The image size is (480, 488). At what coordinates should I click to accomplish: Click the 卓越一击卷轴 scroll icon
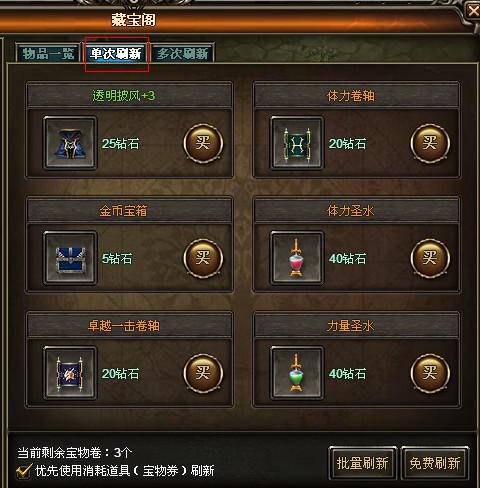pos(70,373)
